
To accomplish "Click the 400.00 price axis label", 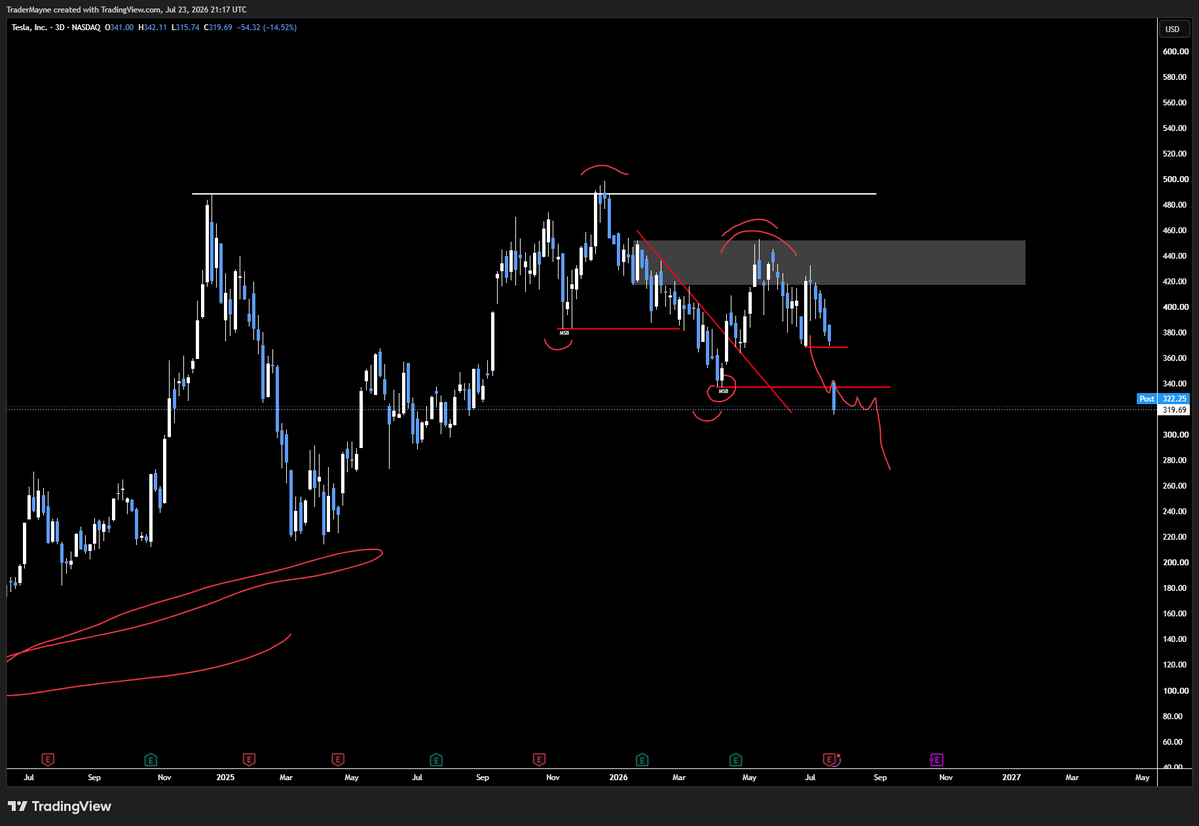I will tap(1175, 307).
